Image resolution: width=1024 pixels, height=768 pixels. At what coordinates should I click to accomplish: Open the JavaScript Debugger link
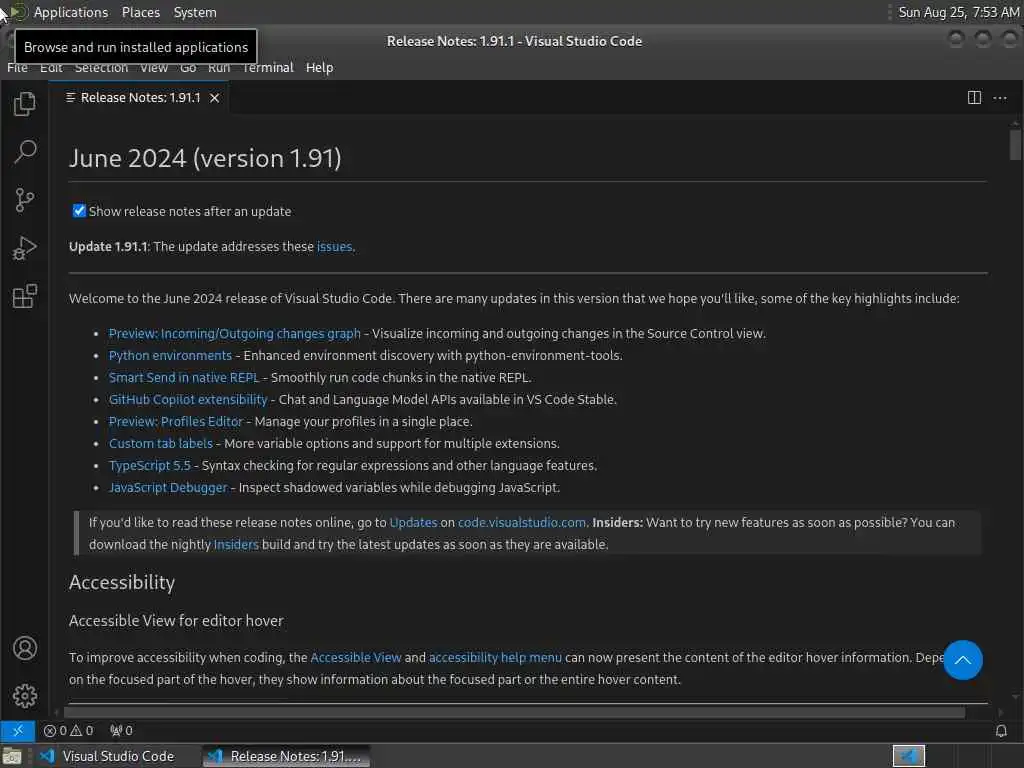[168, 487]
